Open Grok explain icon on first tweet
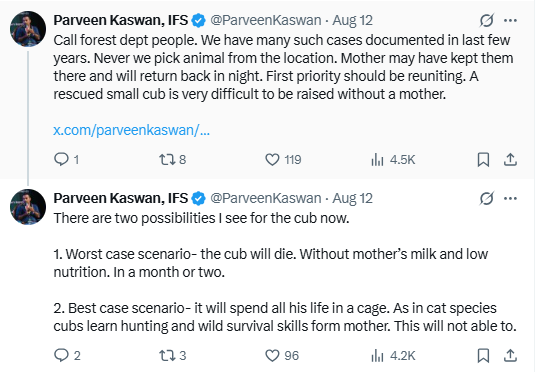Screen dimensions: 537x372 pos(487,20)
